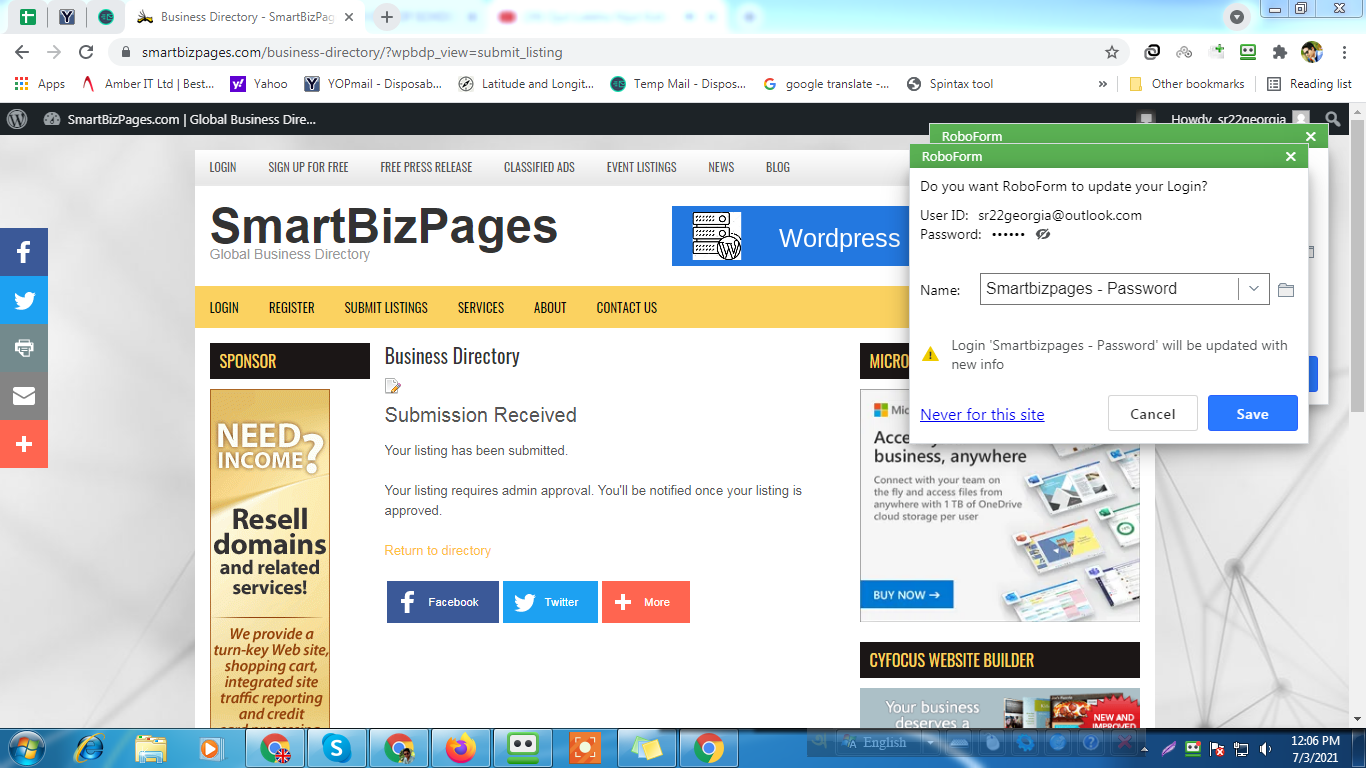Cancel the RoboForm update prompt
Image resolution: width=1366 pixels, height=768 pixels.
[1152, 414]
